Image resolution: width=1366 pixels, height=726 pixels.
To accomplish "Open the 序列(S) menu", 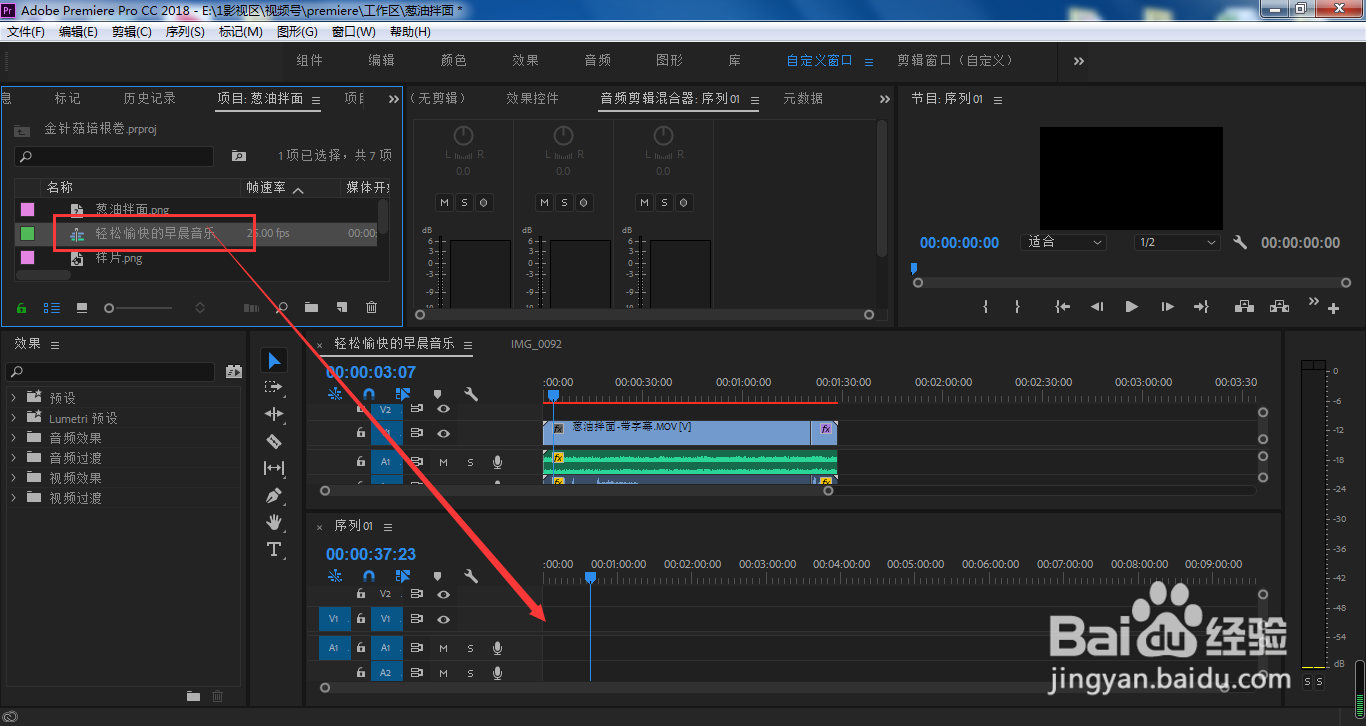I will [185, 32].
